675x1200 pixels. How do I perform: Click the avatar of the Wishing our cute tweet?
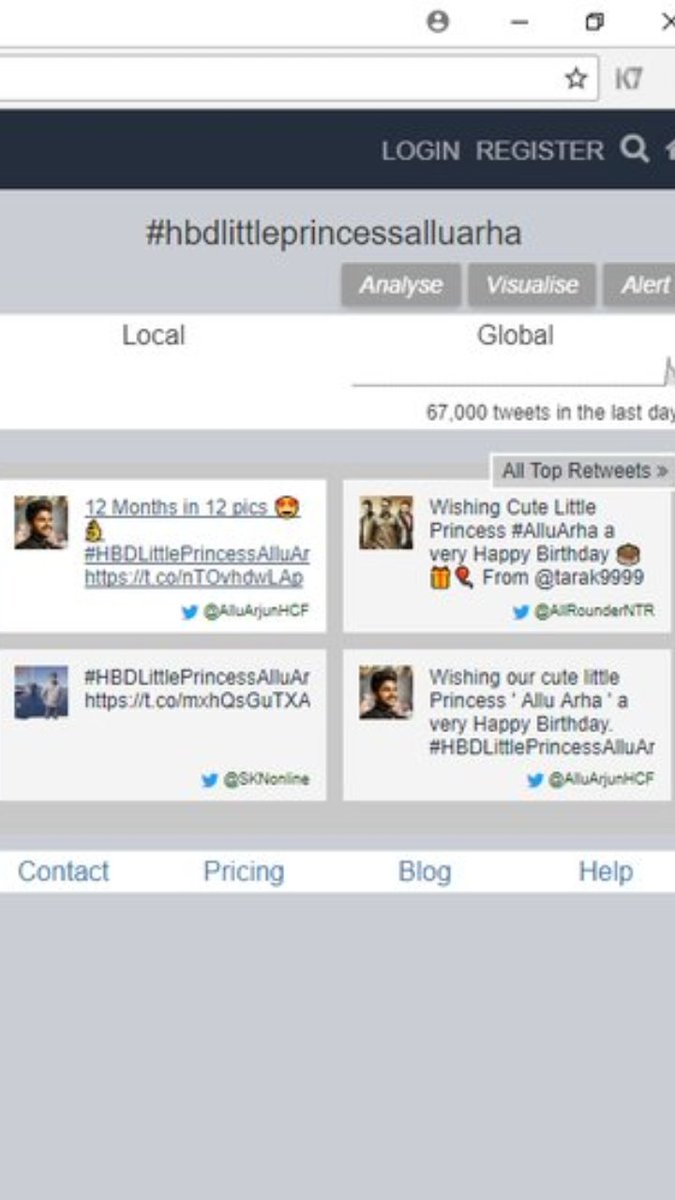(386, 692)
